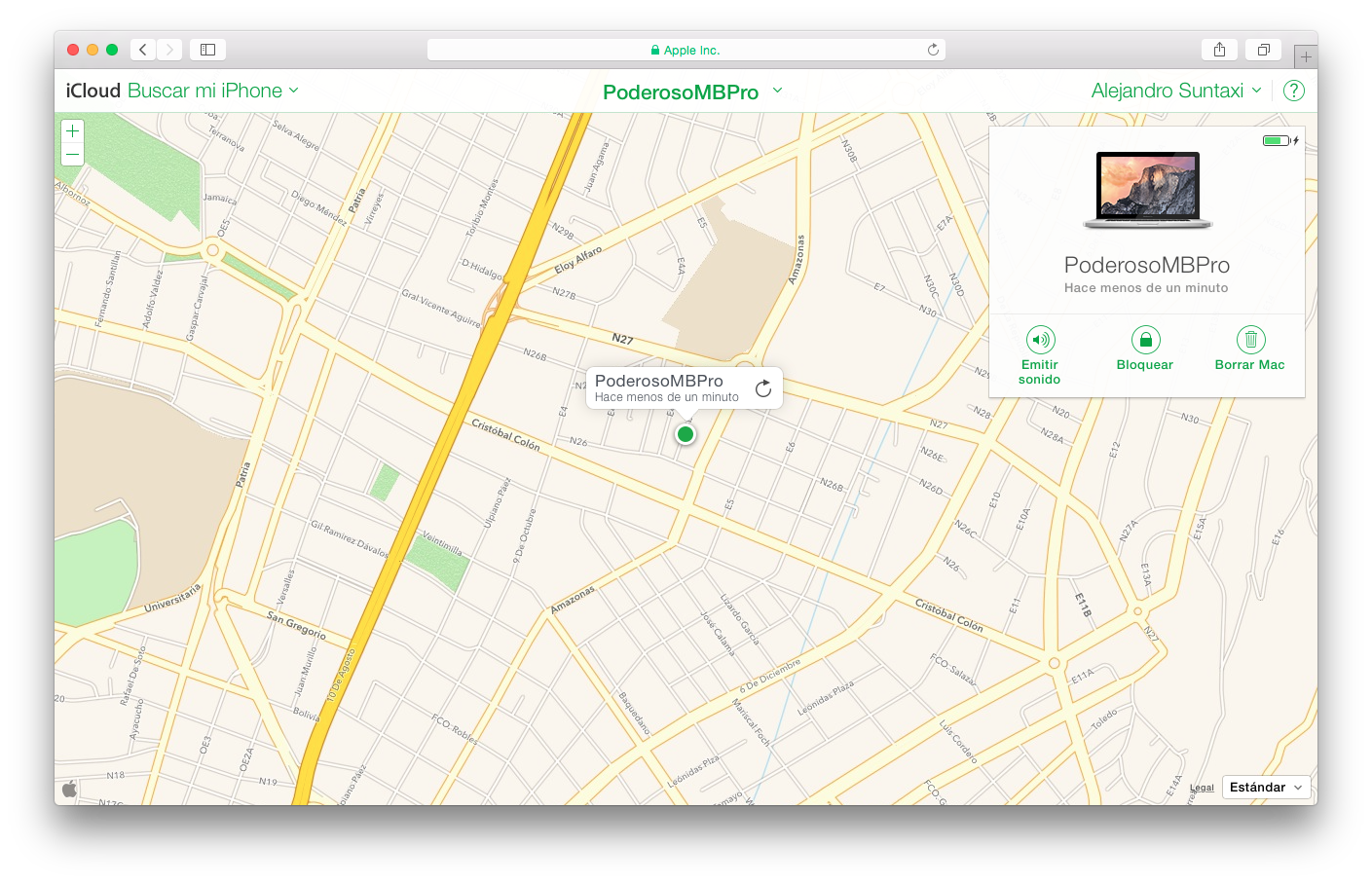
Task: Open Safari share button
Action: [1219, 50]
